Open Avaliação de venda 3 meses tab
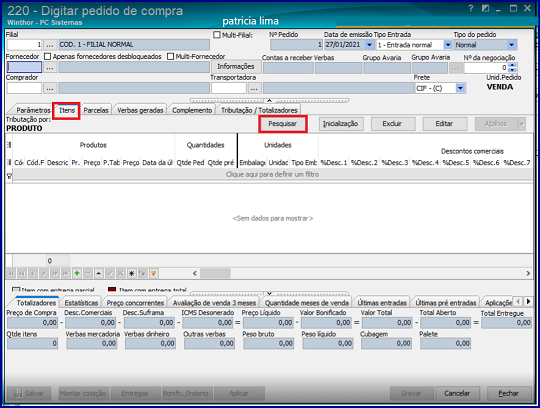 [214, 303]
